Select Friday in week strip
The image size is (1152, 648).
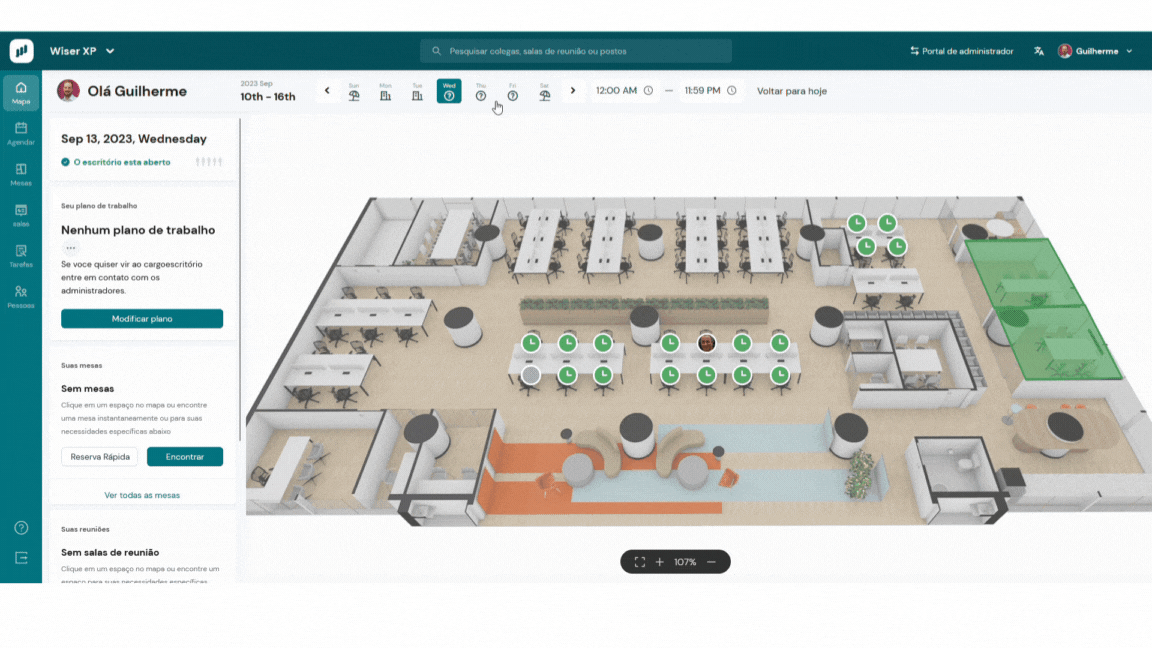pyautogui.click(x=512, y=92)
